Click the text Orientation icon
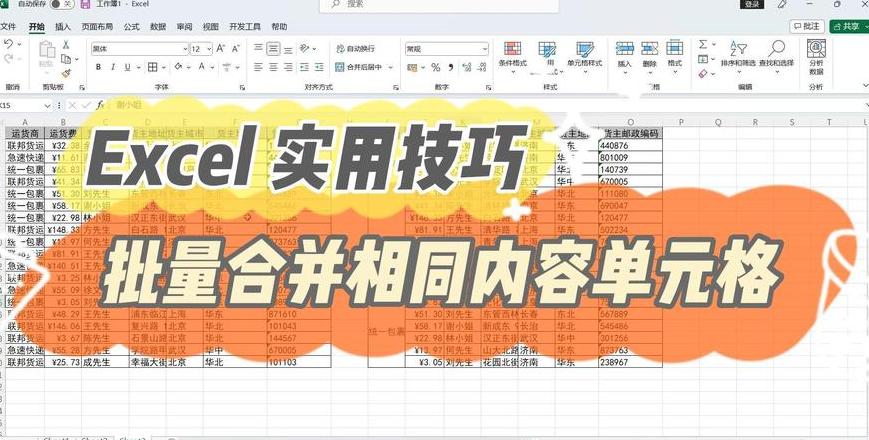This screenshot has width=869, height=440. tap(304, 49)
